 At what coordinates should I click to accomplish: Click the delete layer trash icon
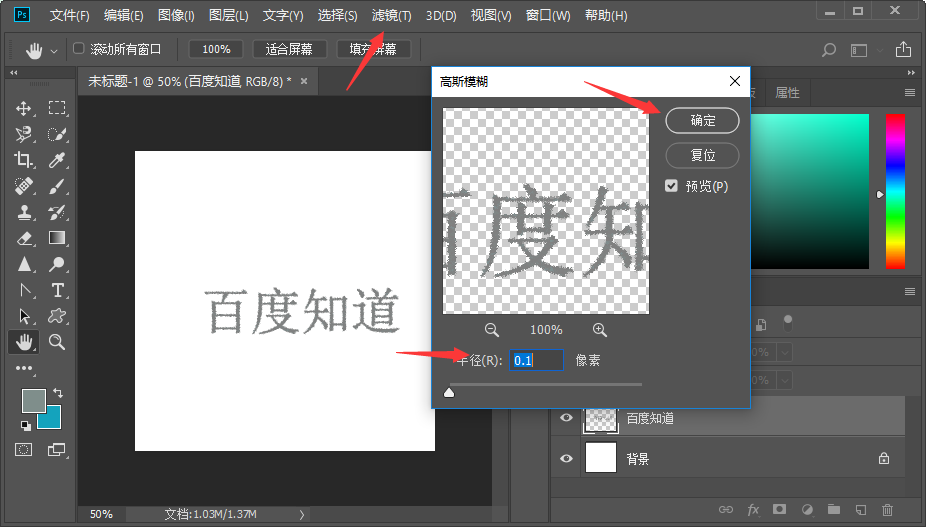pyautogui.click(x=887, y=509)
